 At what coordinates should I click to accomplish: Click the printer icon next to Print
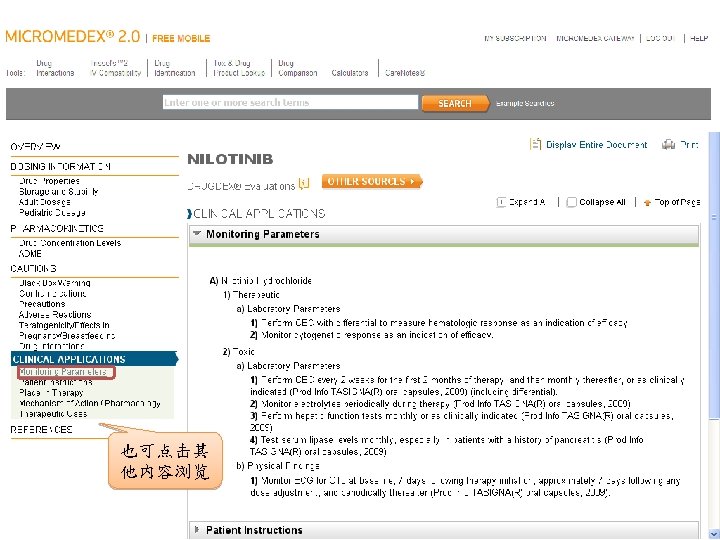(x=668, y=145)
